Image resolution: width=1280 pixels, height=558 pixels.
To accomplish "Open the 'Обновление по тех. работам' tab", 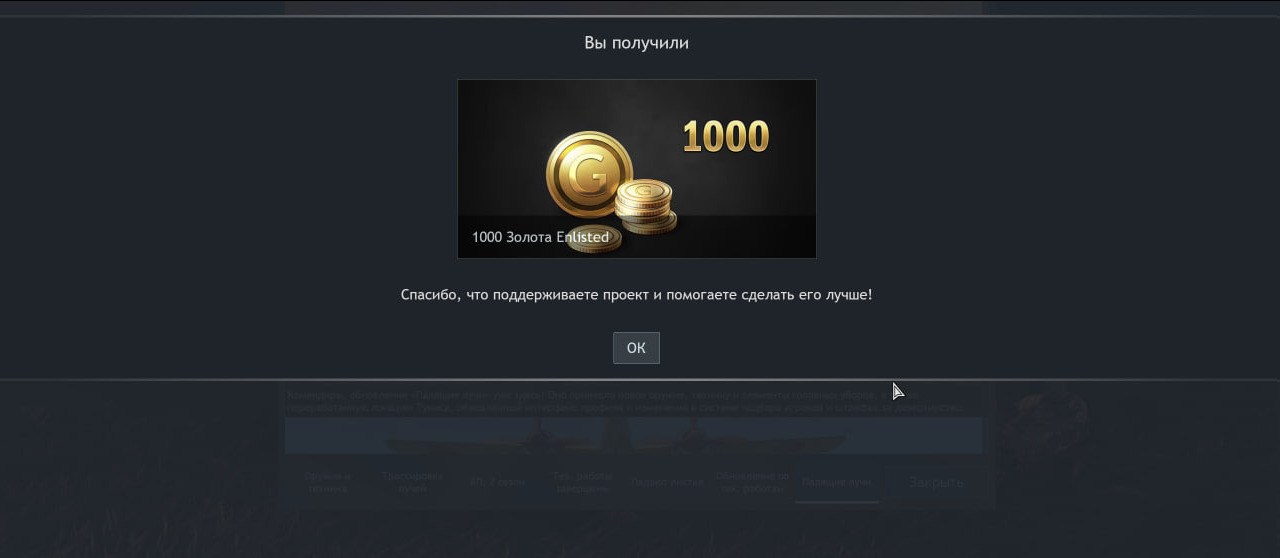I will [x=752, y=482].
